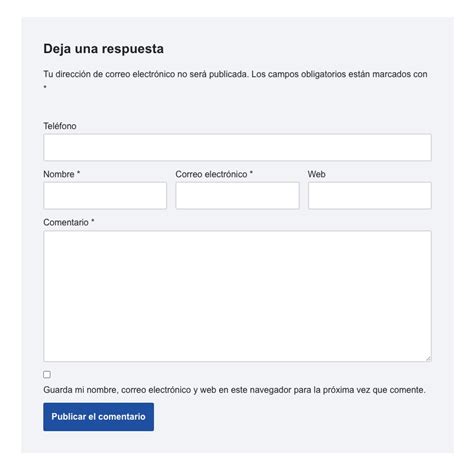Click the Nombre label text

click(x=59, y=174)
